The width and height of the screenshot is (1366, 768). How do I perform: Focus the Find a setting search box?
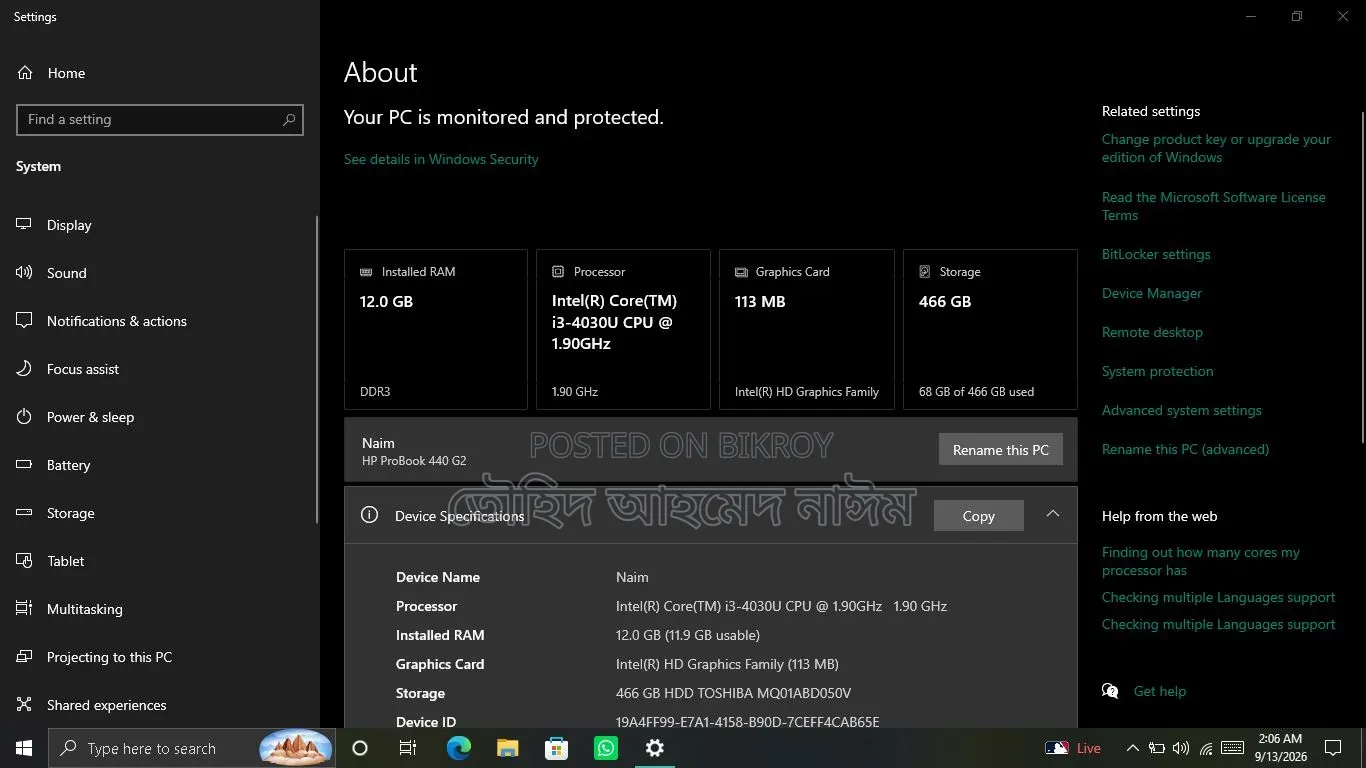160,120
